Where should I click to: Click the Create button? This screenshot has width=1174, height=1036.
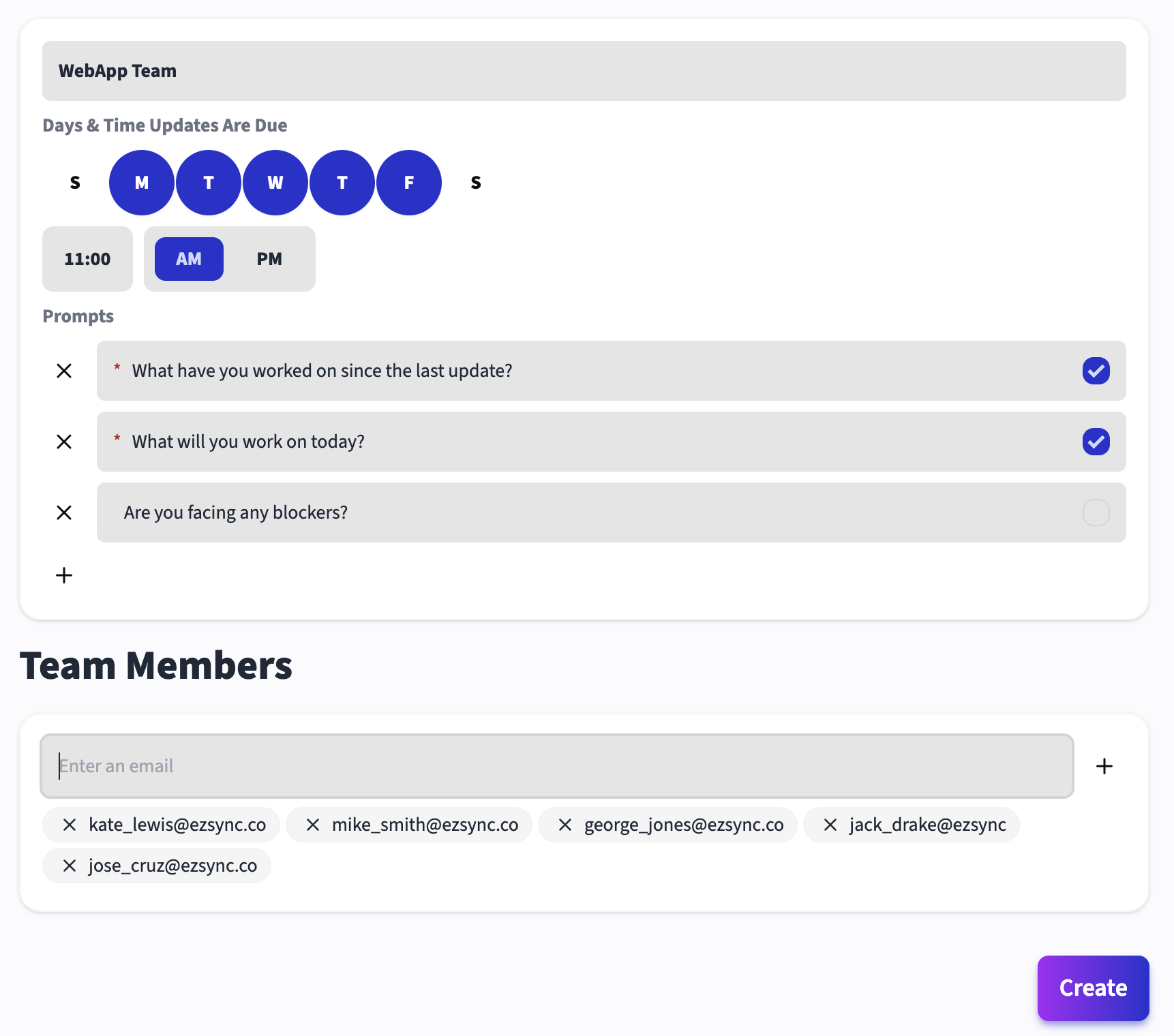(1094, 988)
